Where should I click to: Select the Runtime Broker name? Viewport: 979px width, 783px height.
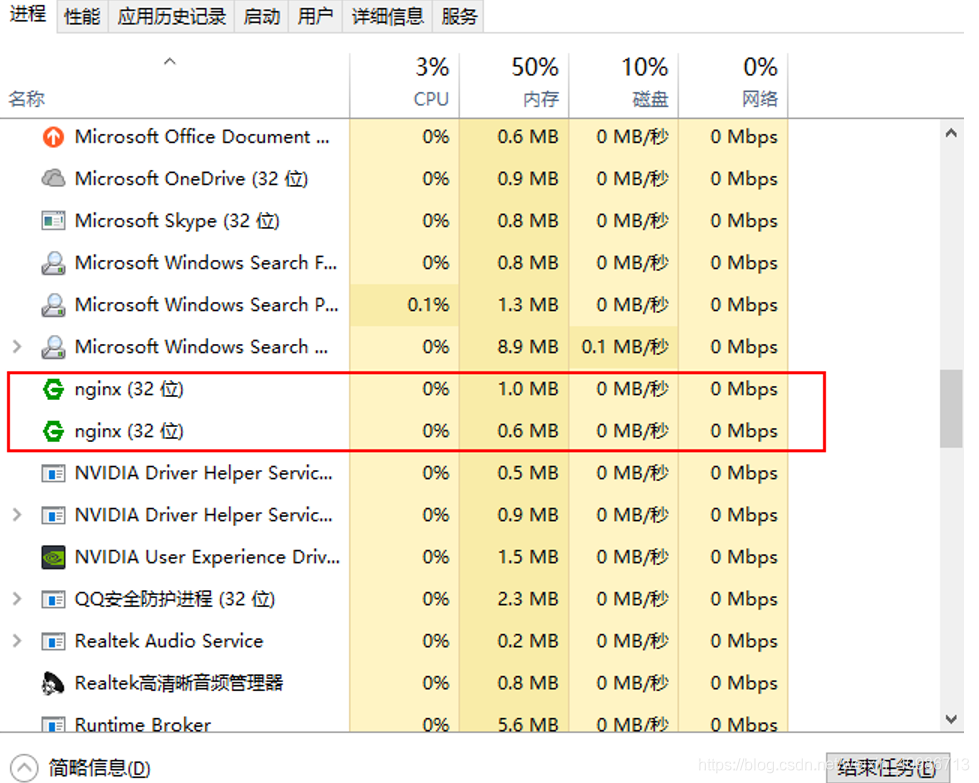point(143,725)
